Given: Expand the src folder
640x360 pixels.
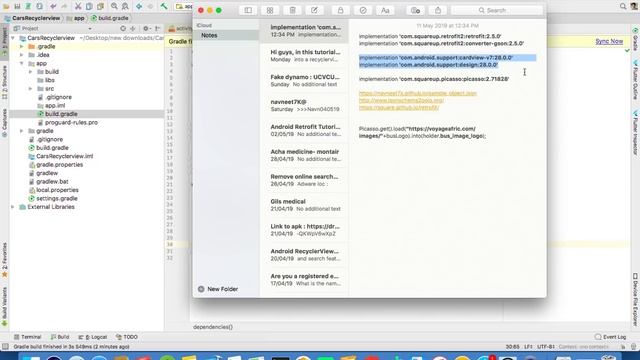Looking at the screenshot, I should tap(31, 89).
